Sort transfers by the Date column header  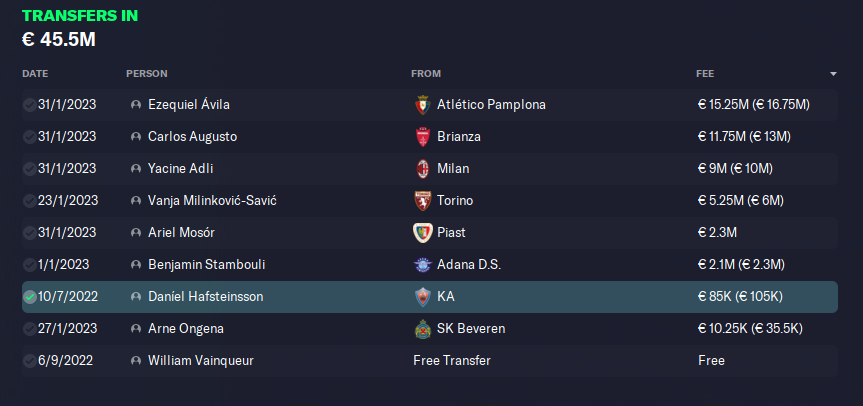35,74
